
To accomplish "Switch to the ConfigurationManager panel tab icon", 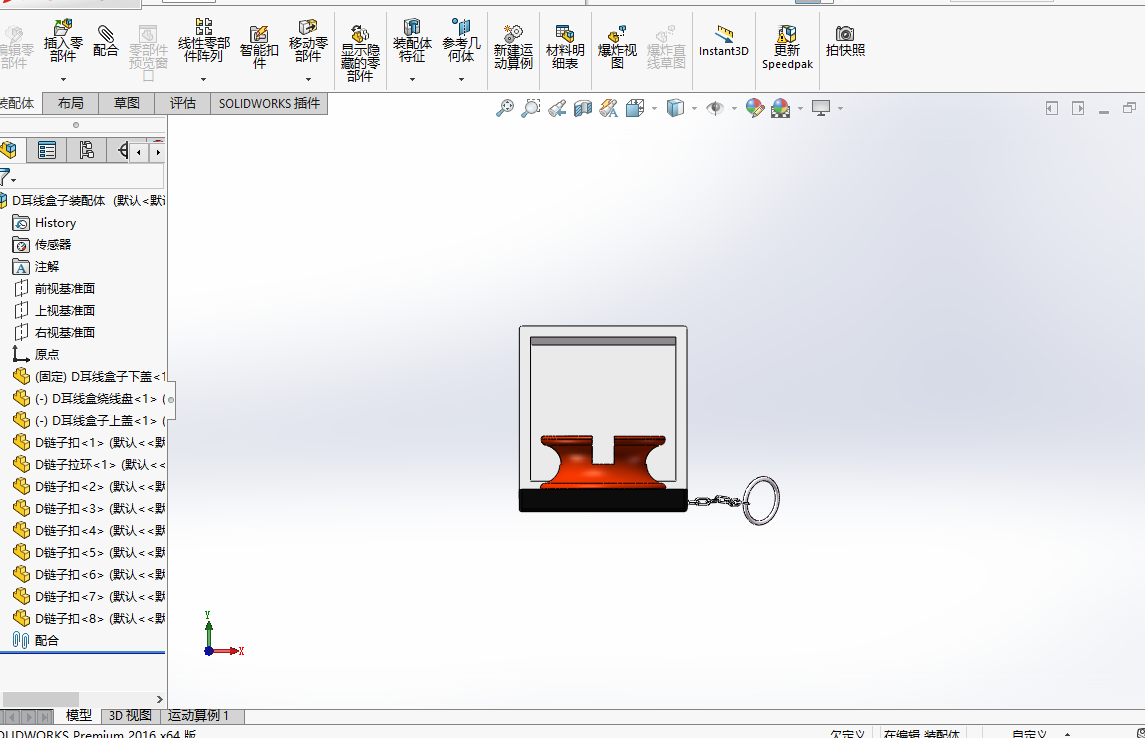I will [x=86, y=150].
